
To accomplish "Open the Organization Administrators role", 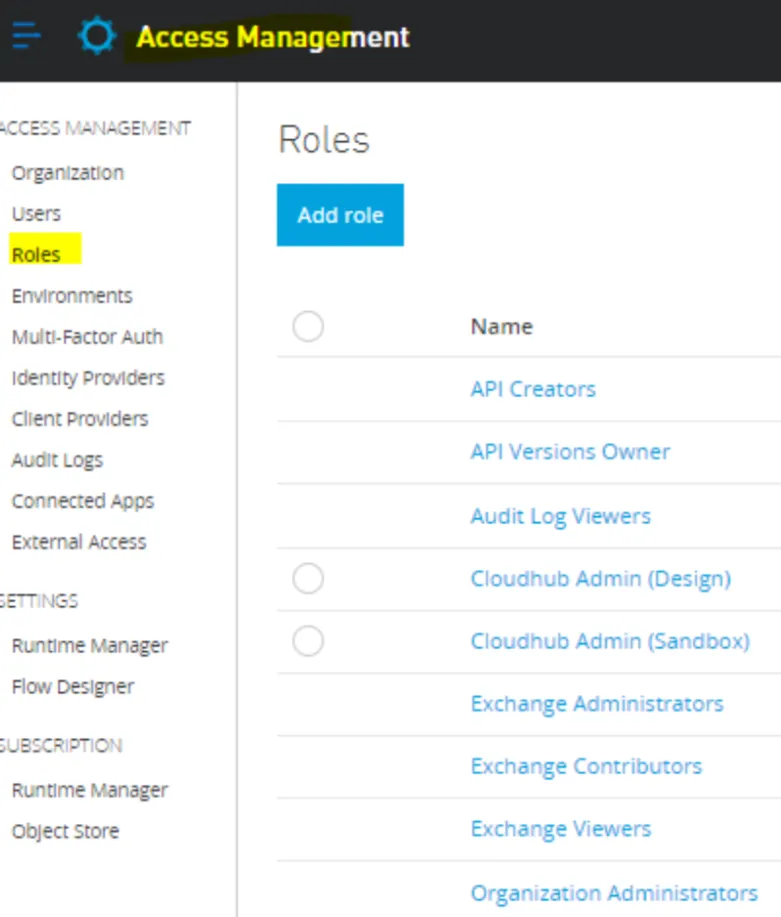I will [614, 894].
